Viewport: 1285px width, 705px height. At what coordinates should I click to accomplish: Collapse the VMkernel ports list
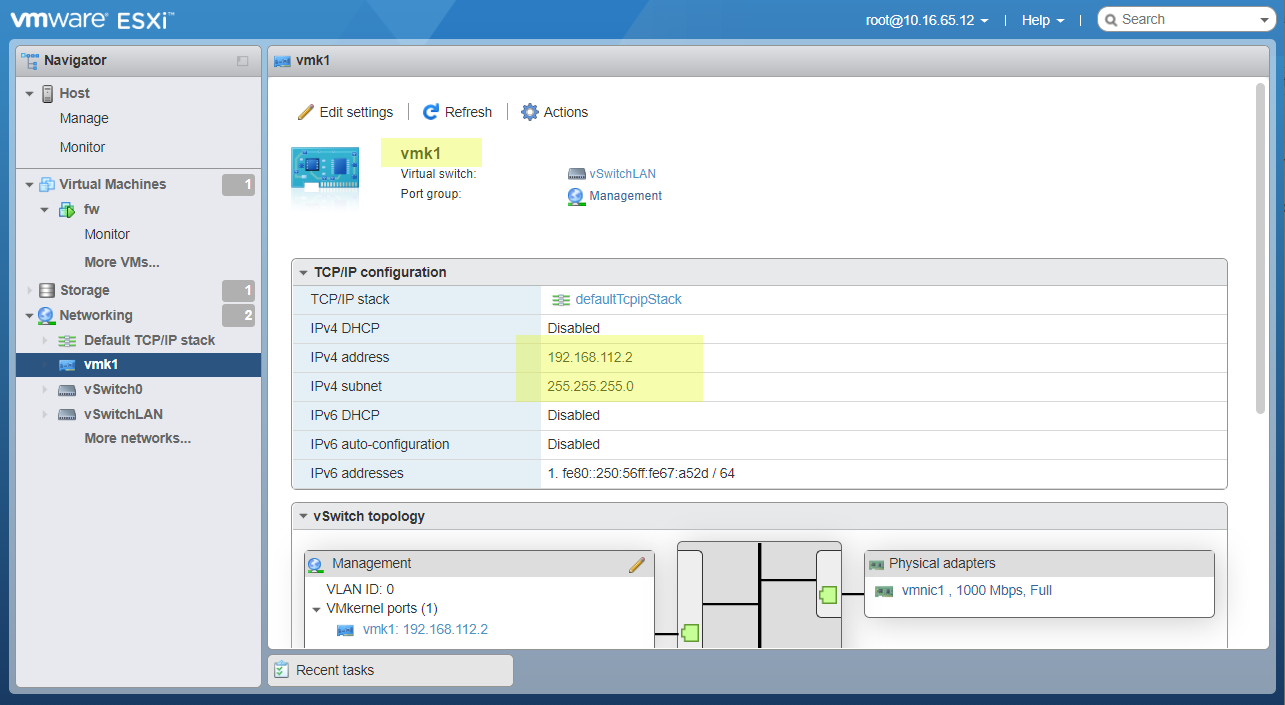(x=316, y=609)
